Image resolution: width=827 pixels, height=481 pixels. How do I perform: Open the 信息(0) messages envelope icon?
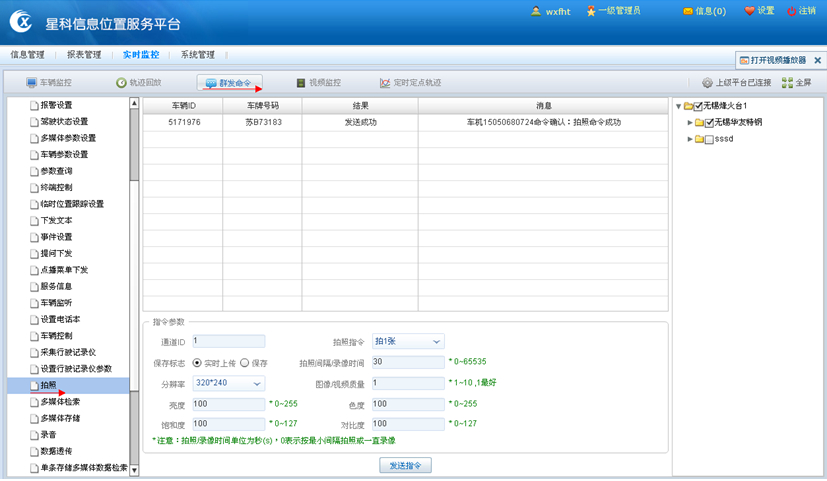[x=688, y=11]
